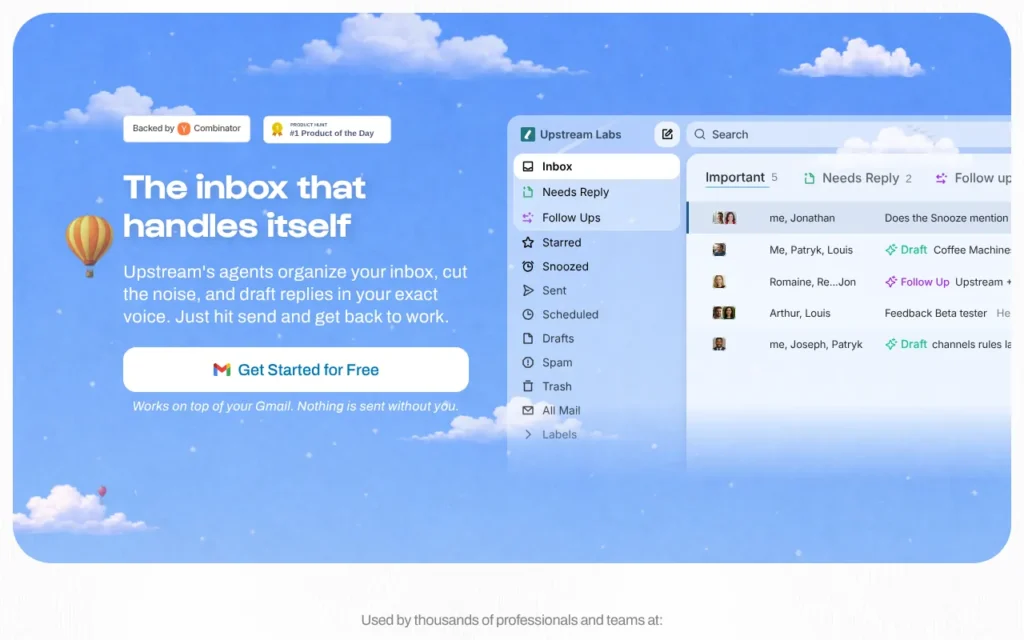
Task: Switch to the Needs Reply tab
Action: (x=857, y=178)
